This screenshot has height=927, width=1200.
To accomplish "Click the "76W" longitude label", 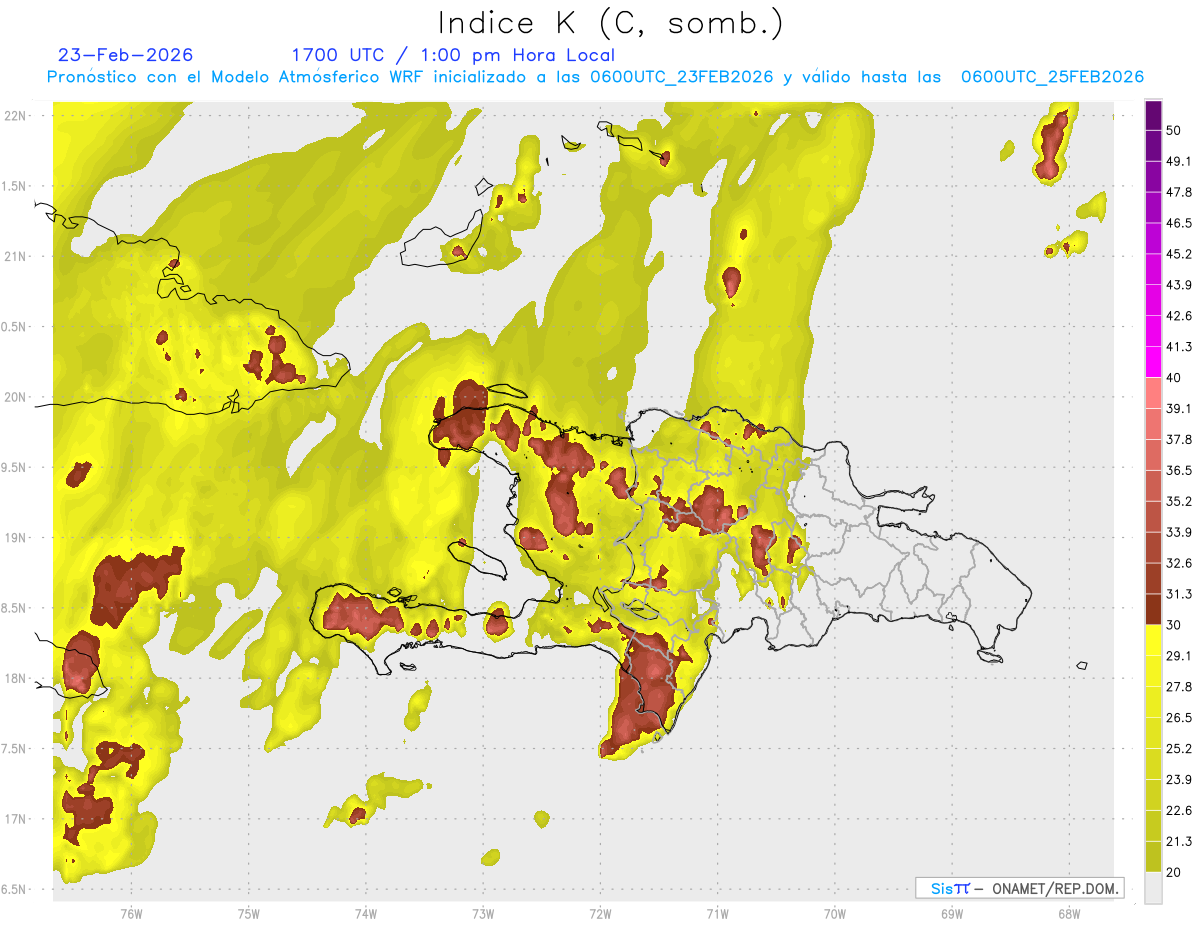I will [x=131, y=913].
